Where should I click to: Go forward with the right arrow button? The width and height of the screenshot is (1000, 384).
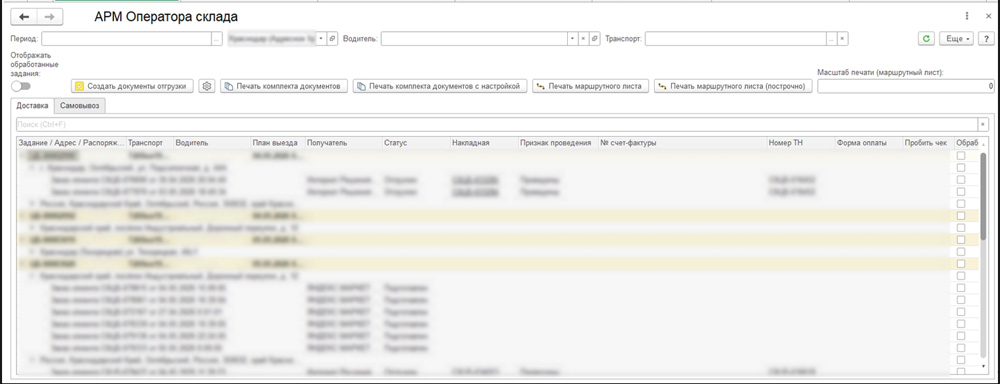50,17
